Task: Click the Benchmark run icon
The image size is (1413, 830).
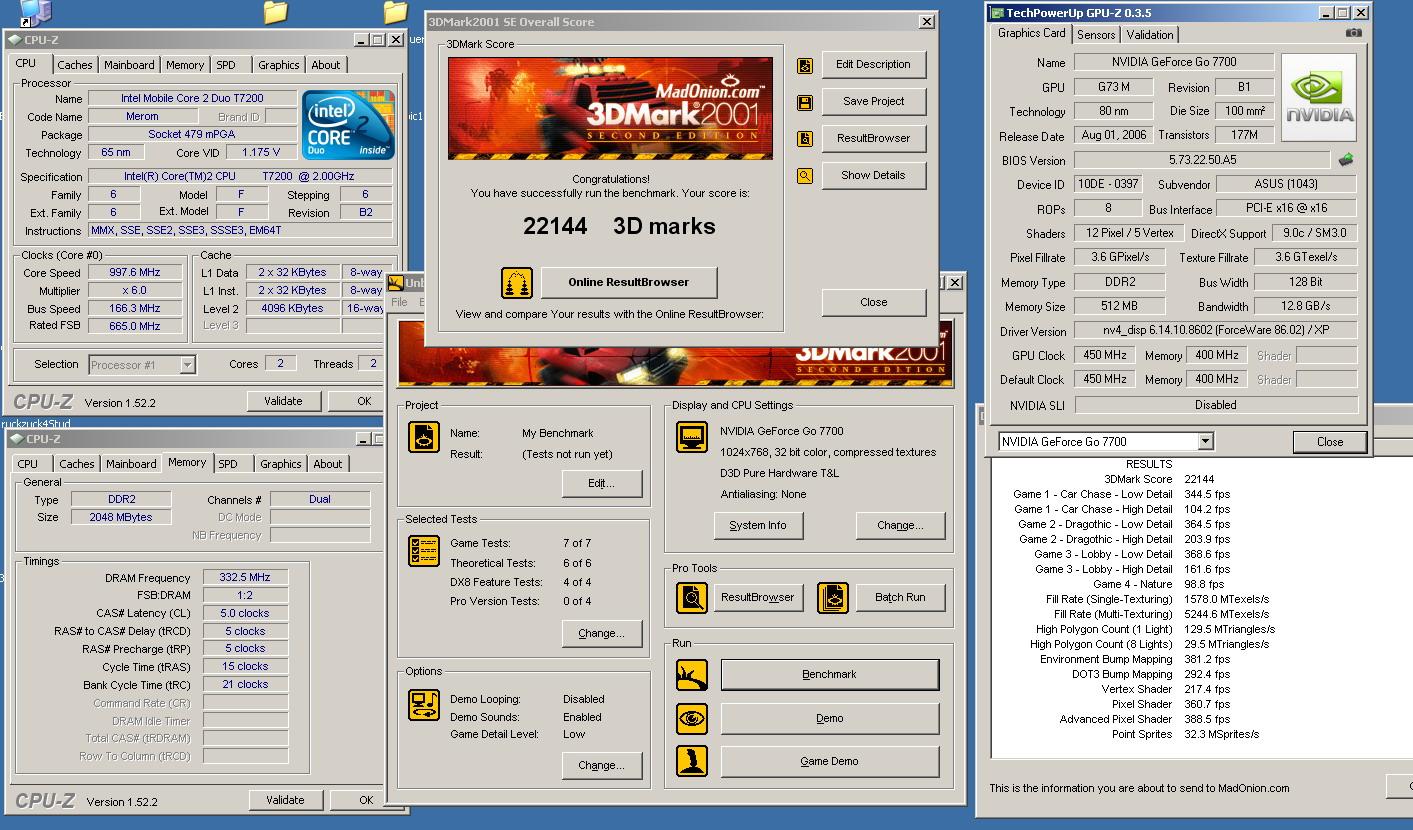Action: click(x=692, y=675)
